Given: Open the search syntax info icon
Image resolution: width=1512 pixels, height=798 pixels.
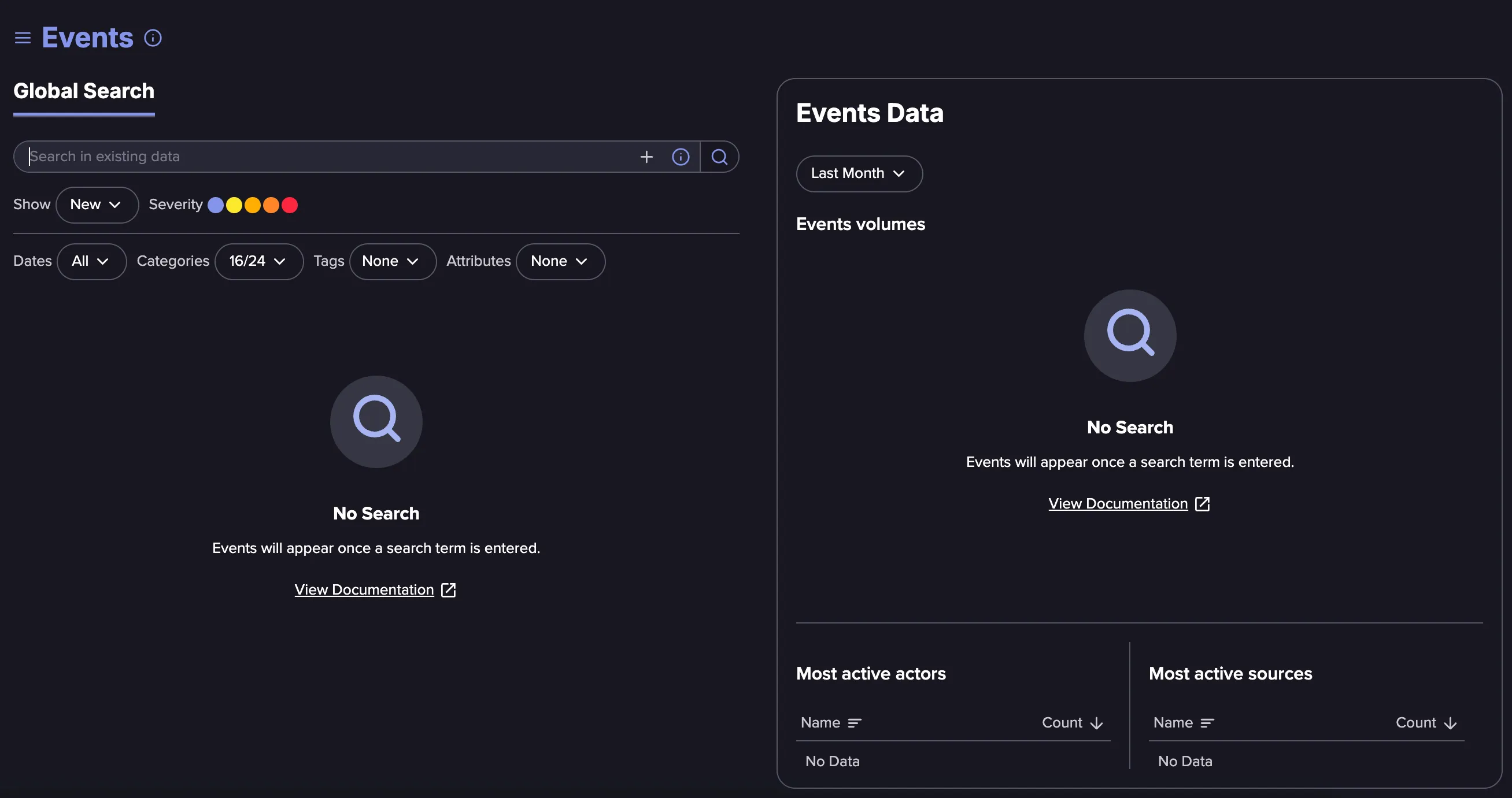Looking at the screenshot, I should point(681,157).
